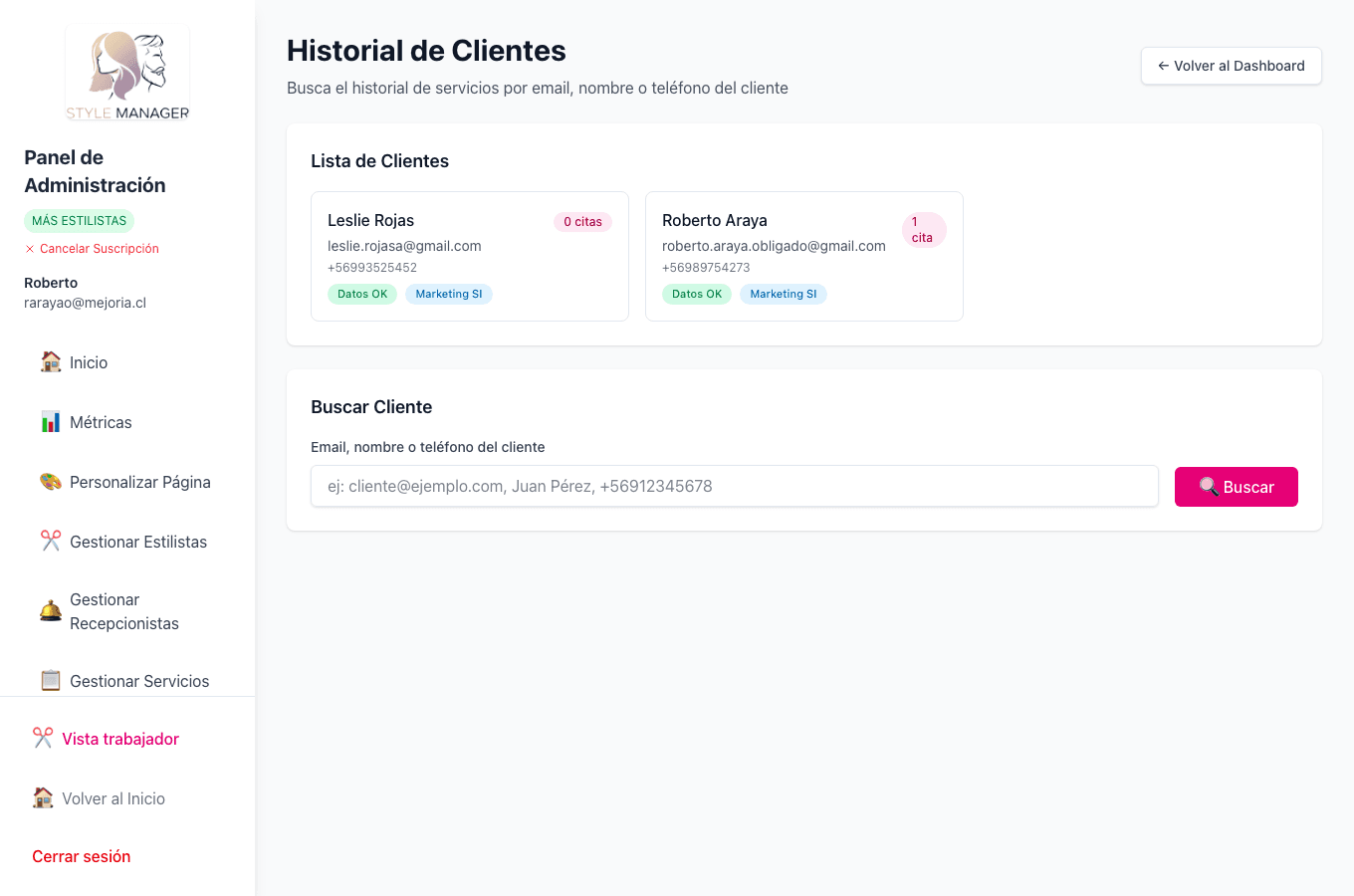Open the Vista trabajador section
1354x896 pixels.
tap(118, 738)
